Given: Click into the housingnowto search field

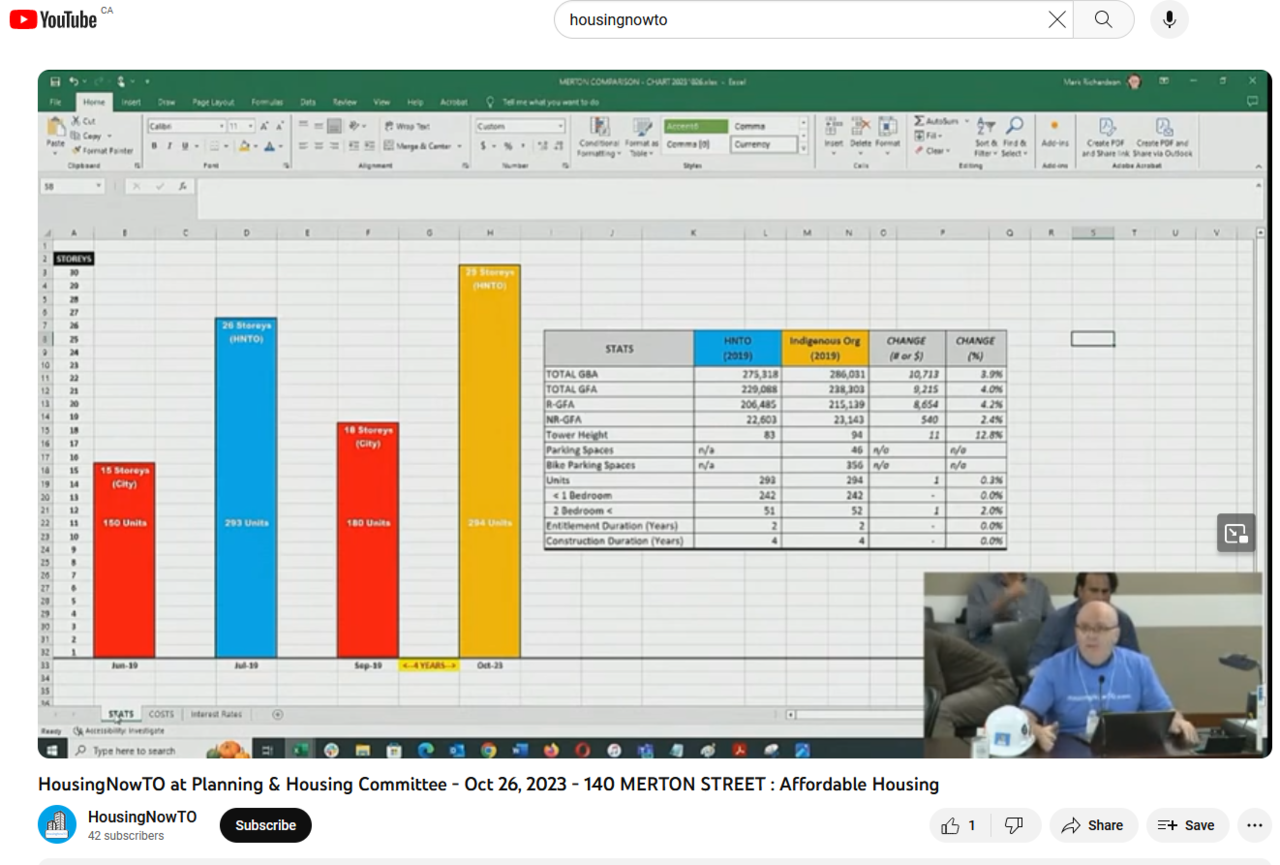Looking at the screenshot, I should click(800, 20).
